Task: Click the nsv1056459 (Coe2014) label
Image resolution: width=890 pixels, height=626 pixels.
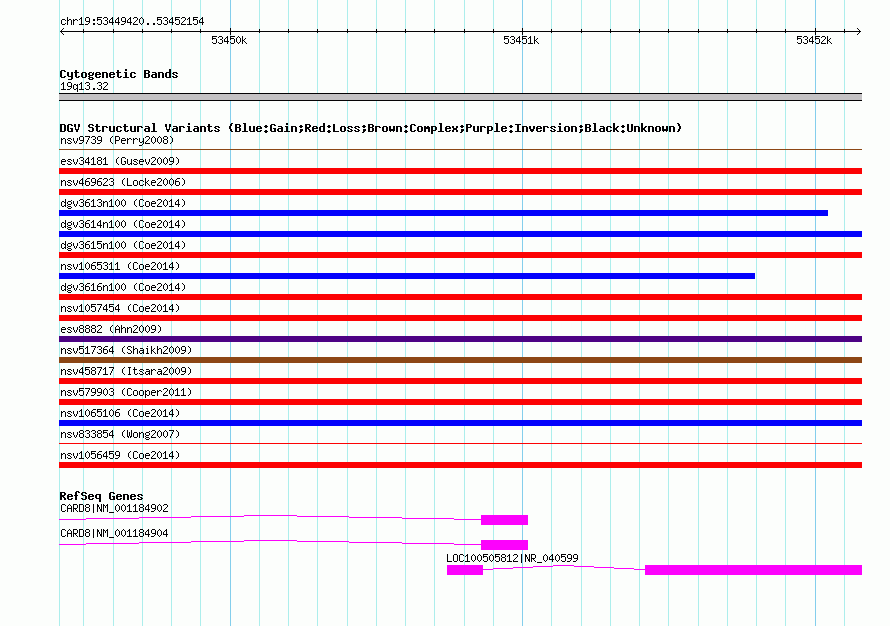Action: coord(120,455)
